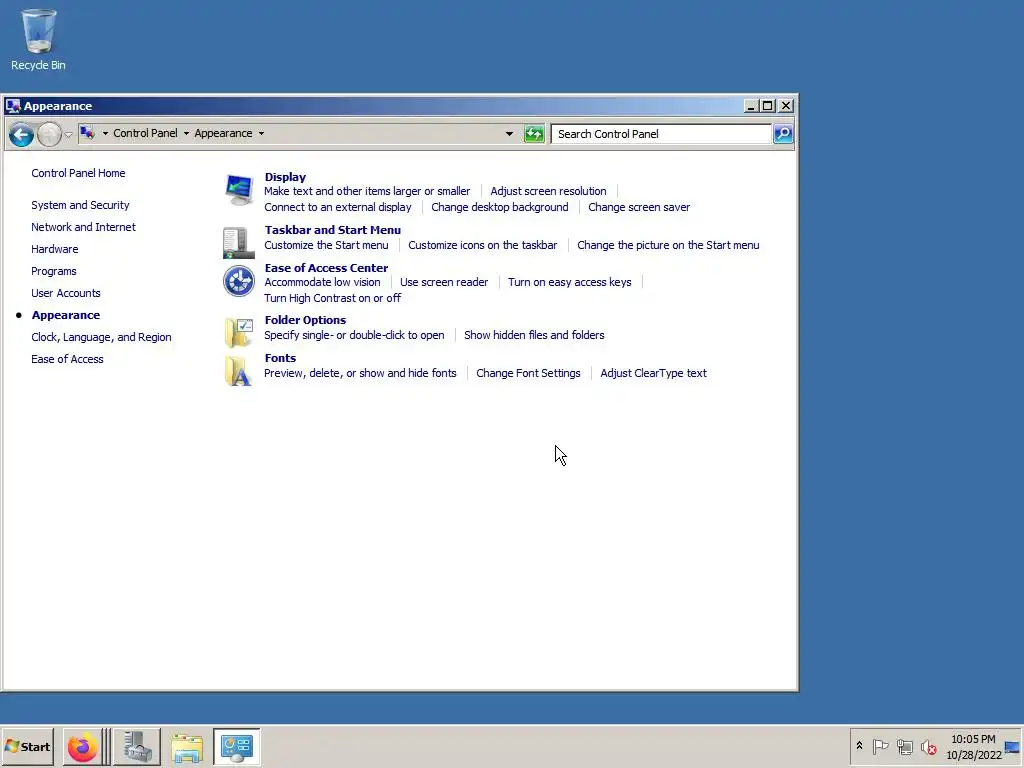Click Customize icons on the taskbar
The height and width of the screenshot is (768, 1024).
coord(483,245)
